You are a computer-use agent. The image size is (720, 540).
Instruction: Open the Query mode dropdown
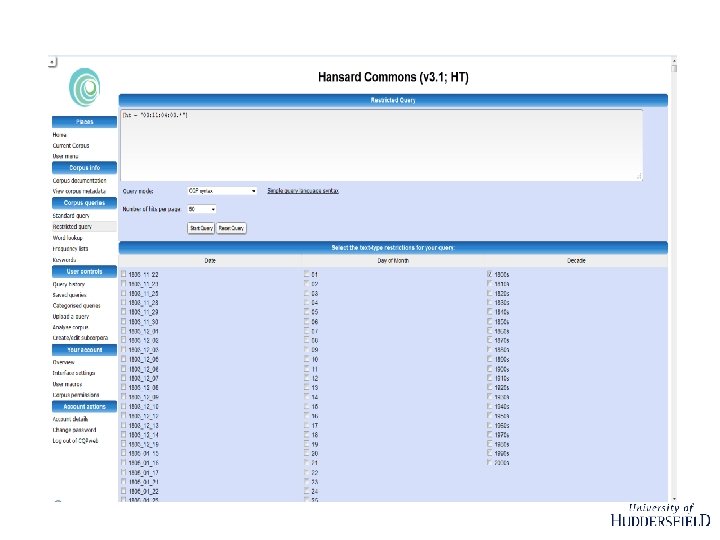222,191
